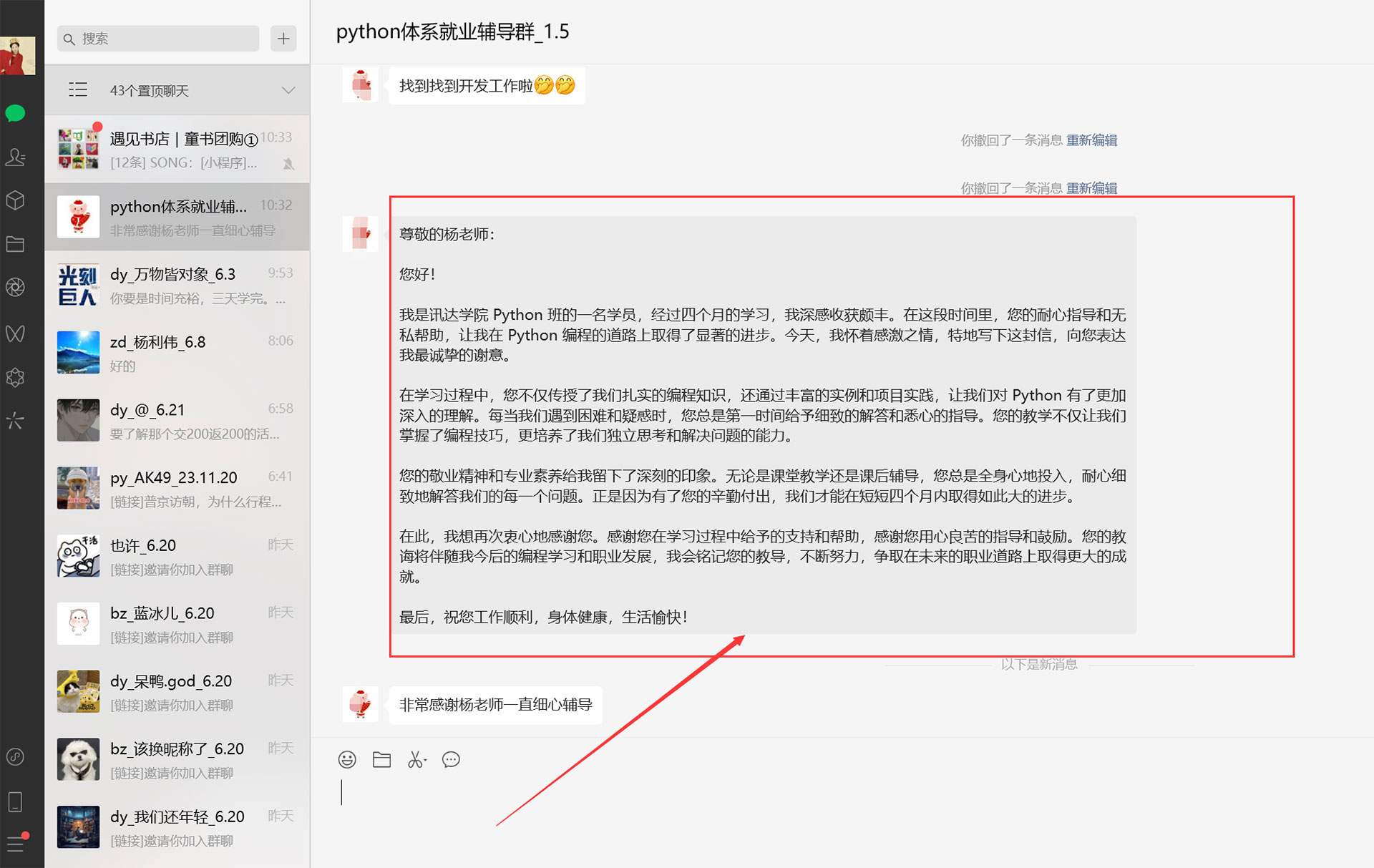This screenshot has height=868, width=1374.
Task: Open Moments shutter icon in sidebar
Action: pyautogui.click(x=15, y=288)
